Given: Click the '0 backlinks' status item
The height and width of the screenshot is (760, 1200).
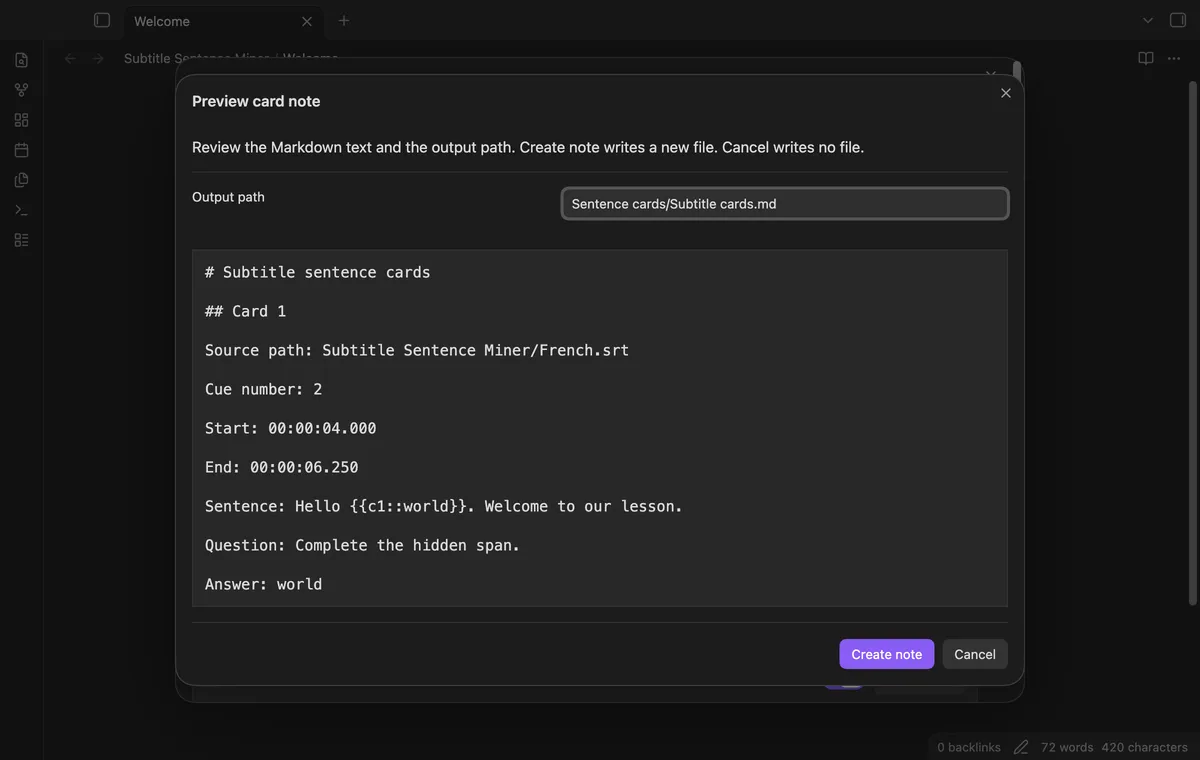Looking at the screenshot, I should [x=969, y=747].
